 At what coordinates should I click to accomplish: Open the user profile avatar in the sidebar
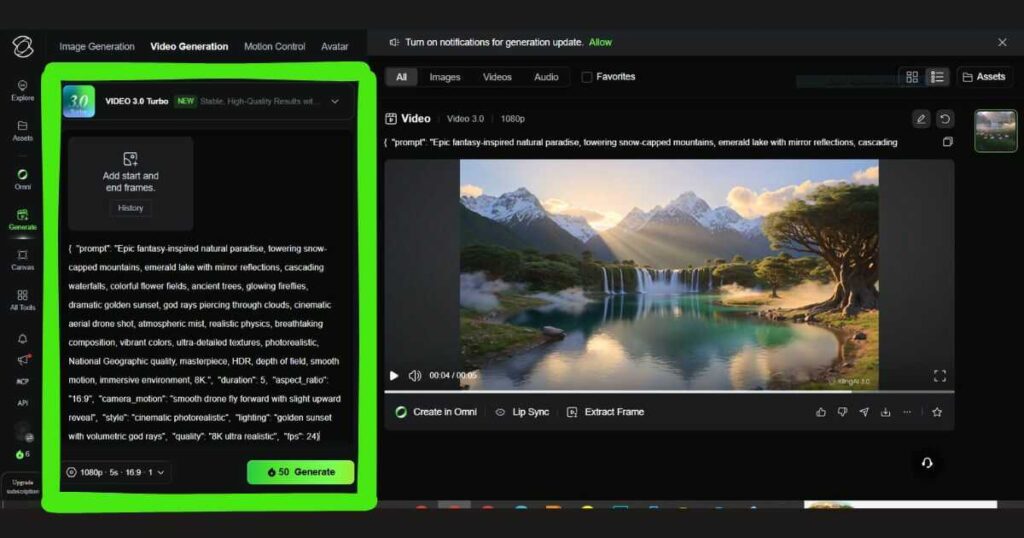[x=24, y=431]
